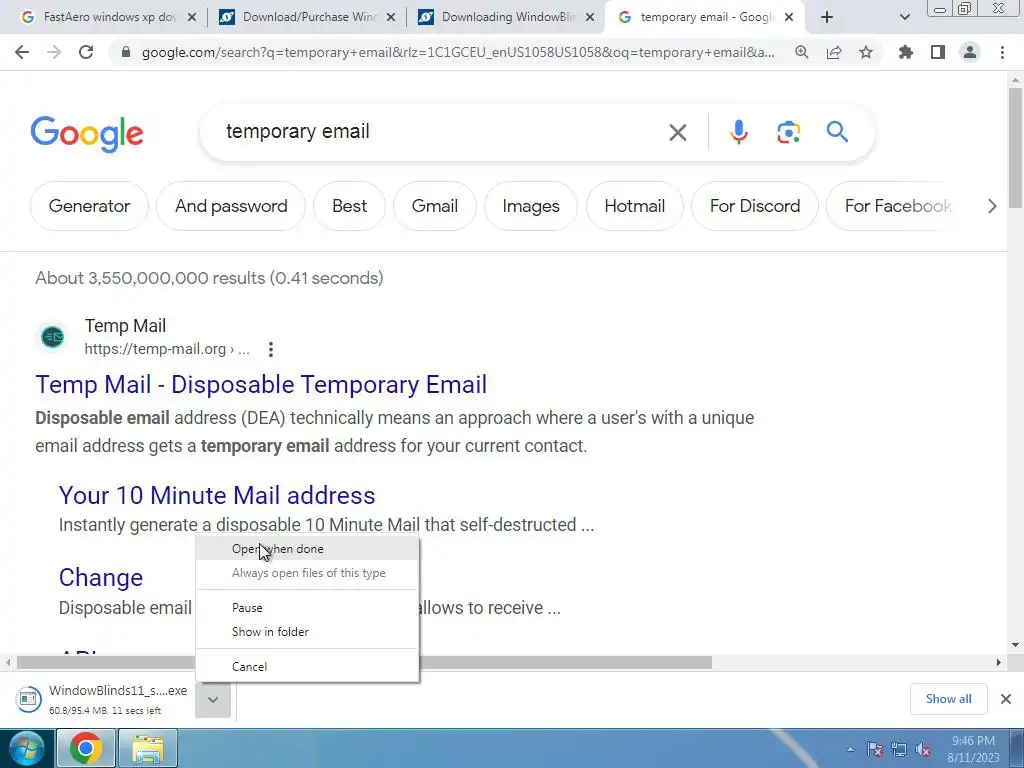Open the Chrome profile avatar
The height and width of the screenshot is (768, 1024).
[x=970, y=52]
